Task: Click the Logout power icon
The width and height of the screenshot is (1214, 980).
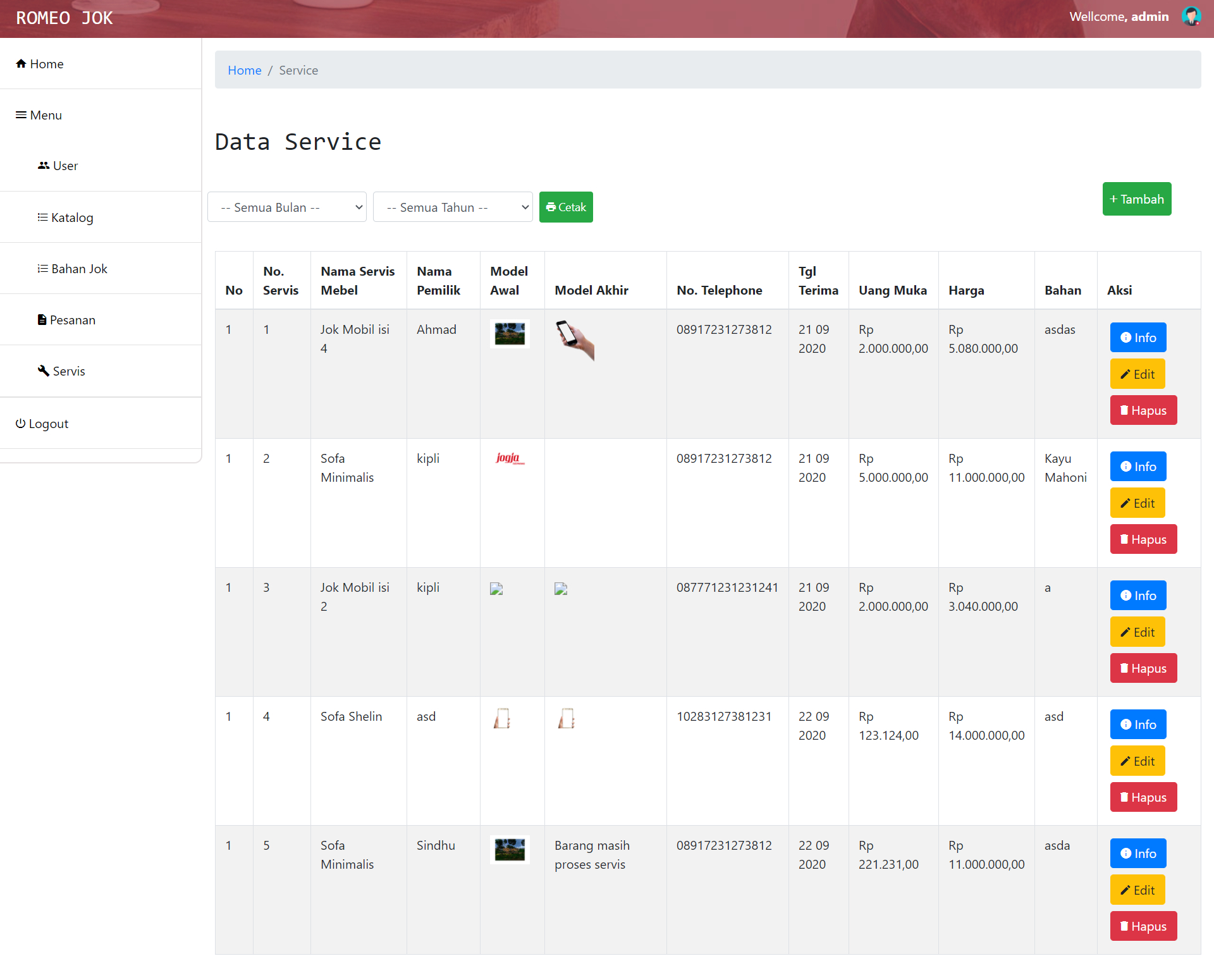Action: pos(20,424)
